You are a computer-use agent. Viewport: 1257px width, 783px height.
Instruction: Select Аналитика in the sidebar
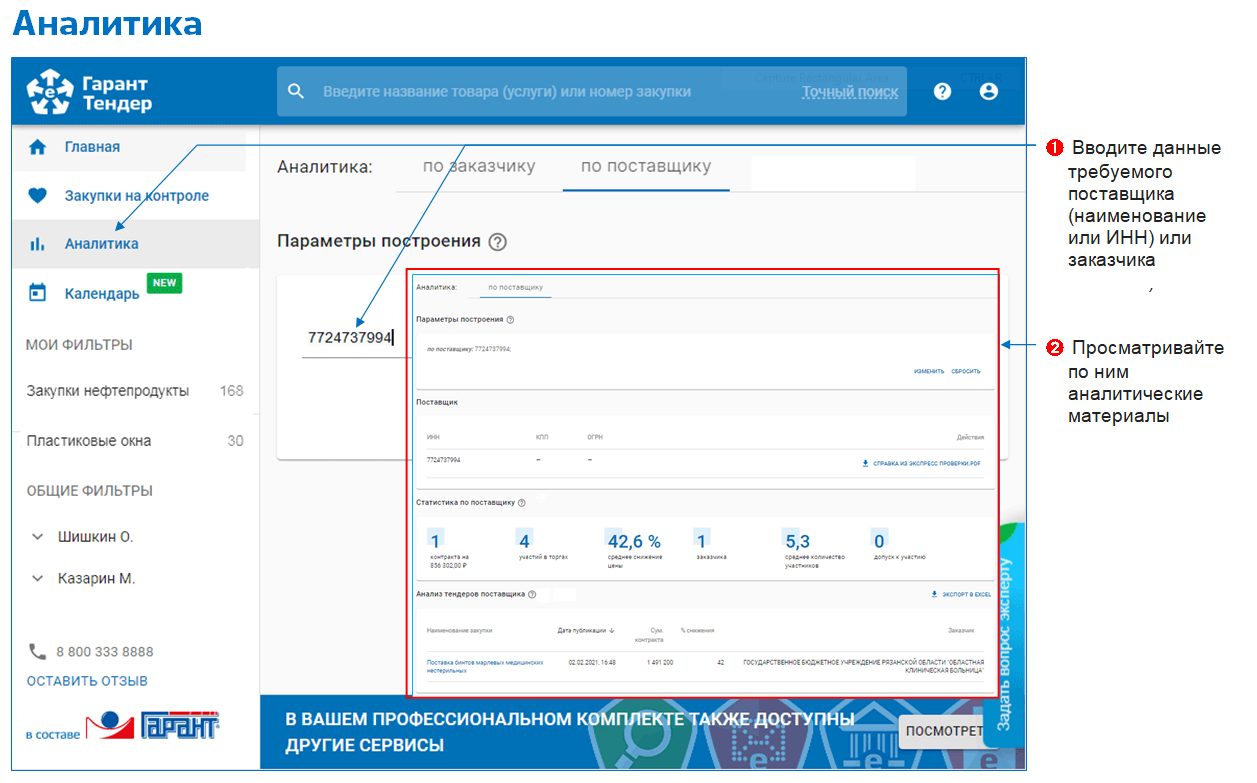pos(101,244)
